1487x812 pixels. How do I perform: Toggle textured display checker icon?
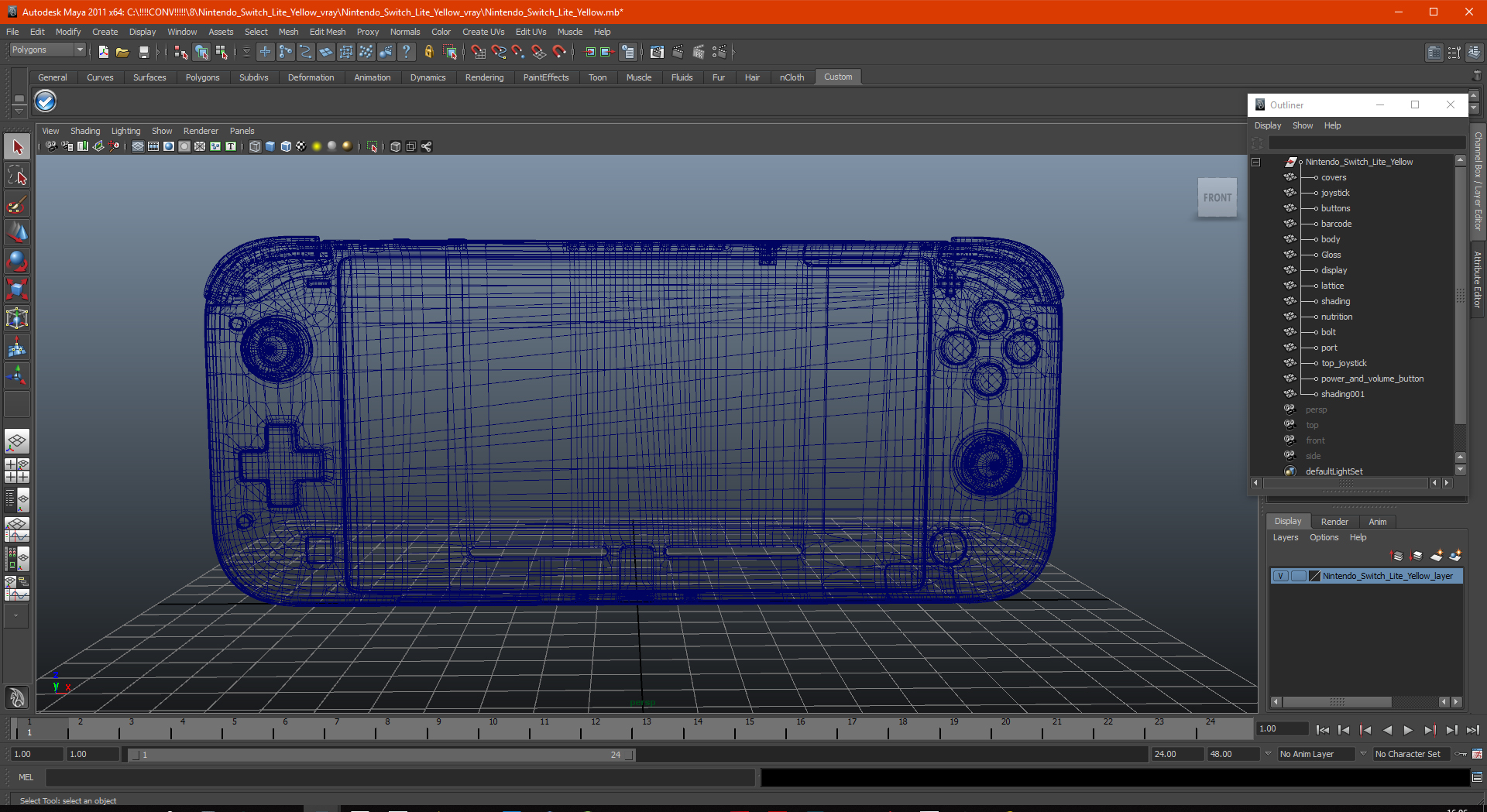301,146
